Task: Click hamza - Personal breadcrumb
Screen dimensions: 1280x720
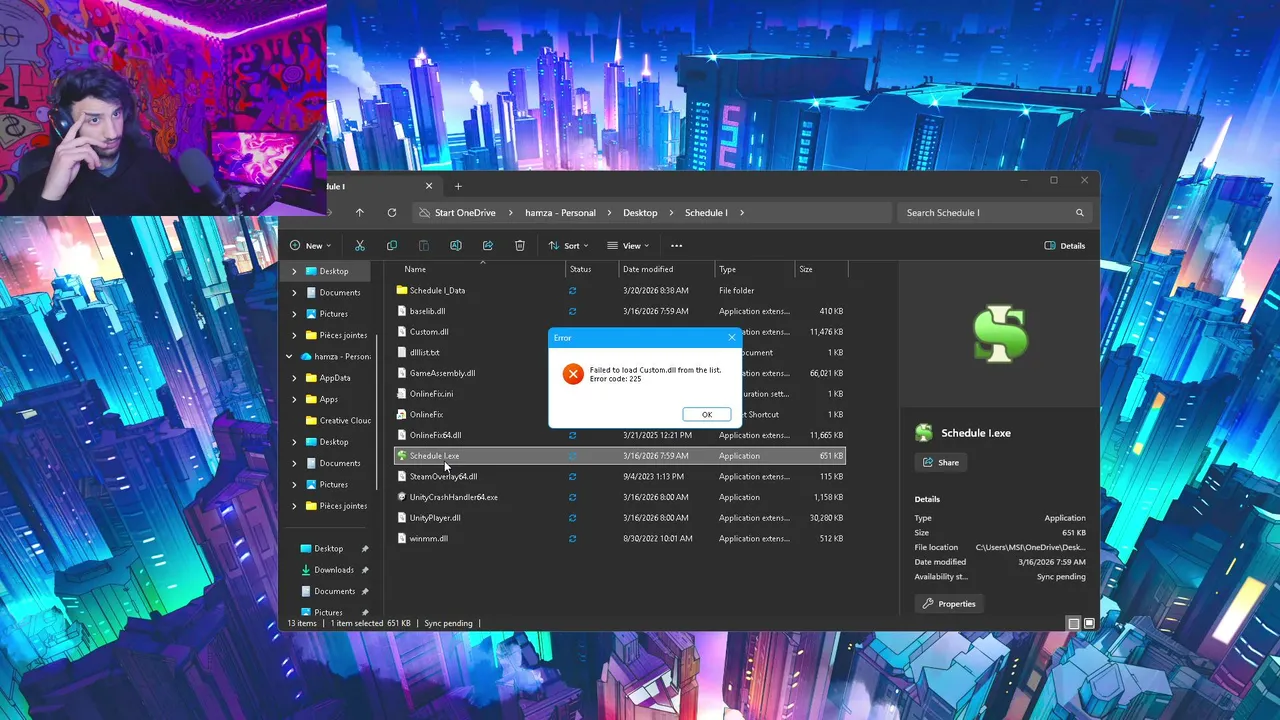Action: click(x=560, y=212)
